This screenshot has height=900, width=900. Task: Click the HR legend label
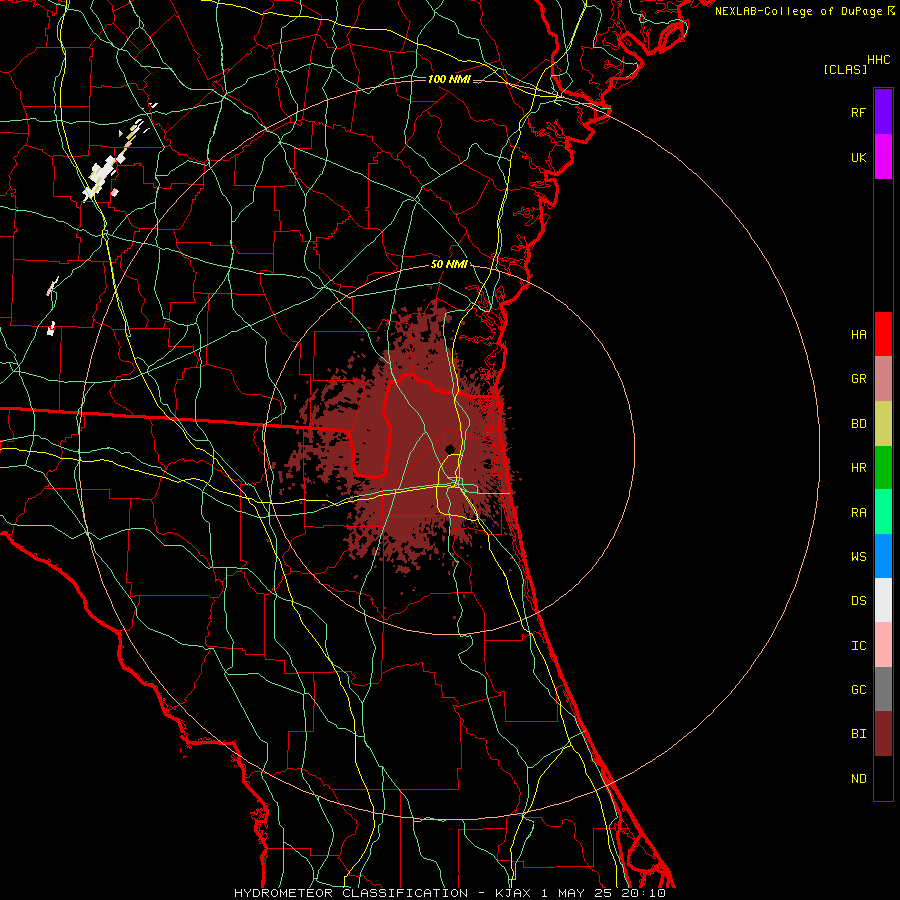858,468
